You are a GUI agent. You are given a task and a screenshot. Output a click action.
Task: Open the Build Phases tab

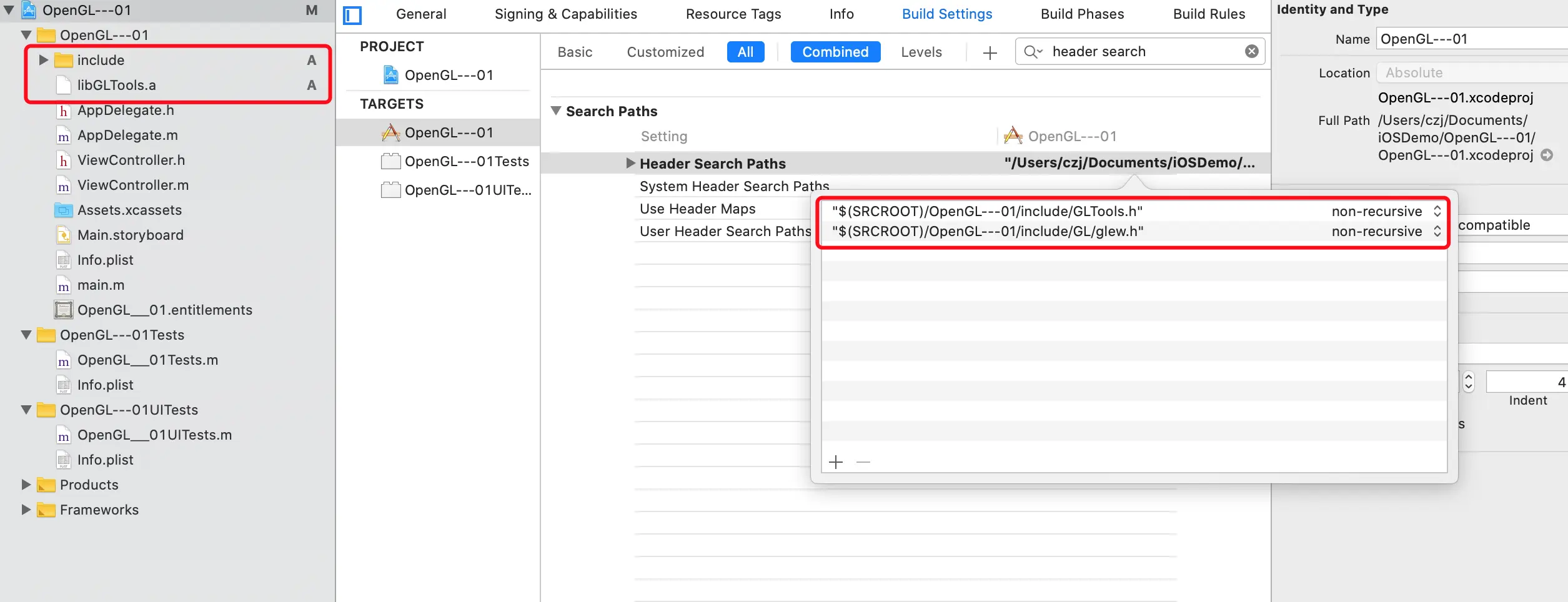1082,14
